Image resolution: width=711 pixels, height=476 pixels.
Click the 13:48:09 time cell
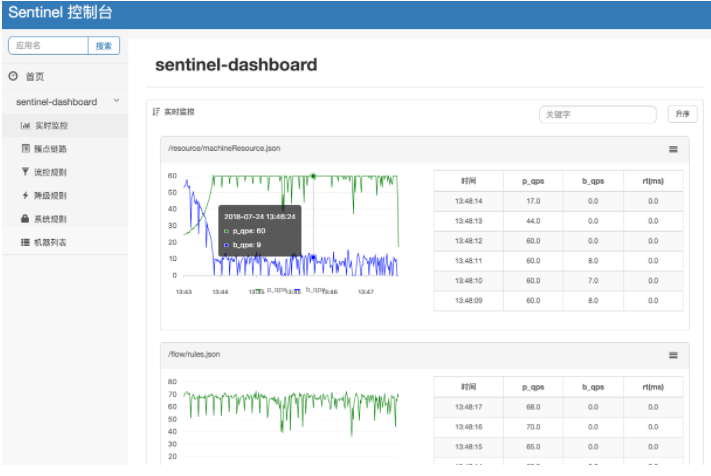pyautogui.click(x=468, y=301)
